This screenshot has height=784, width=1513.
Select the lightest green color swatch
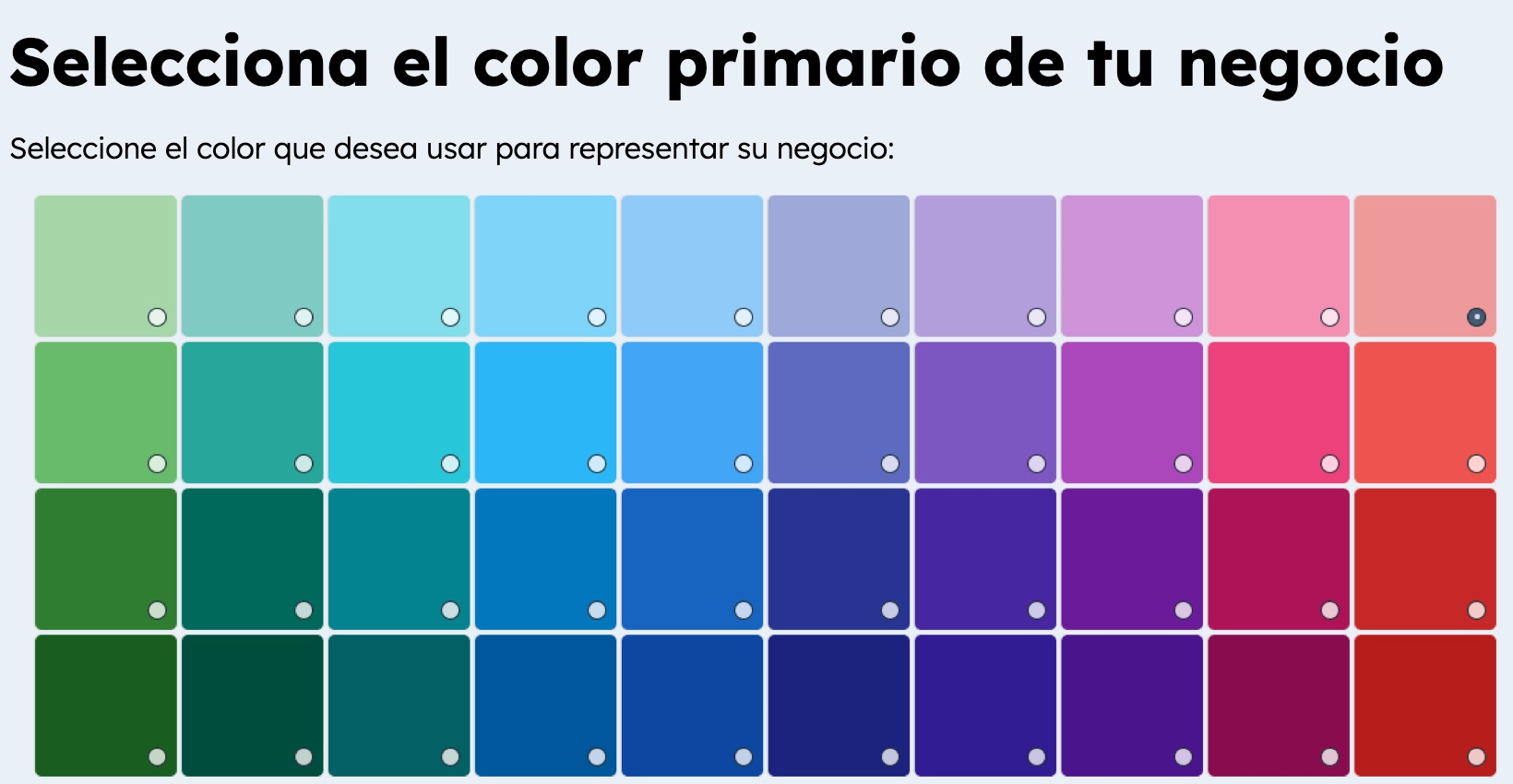[x=105, y=266]
